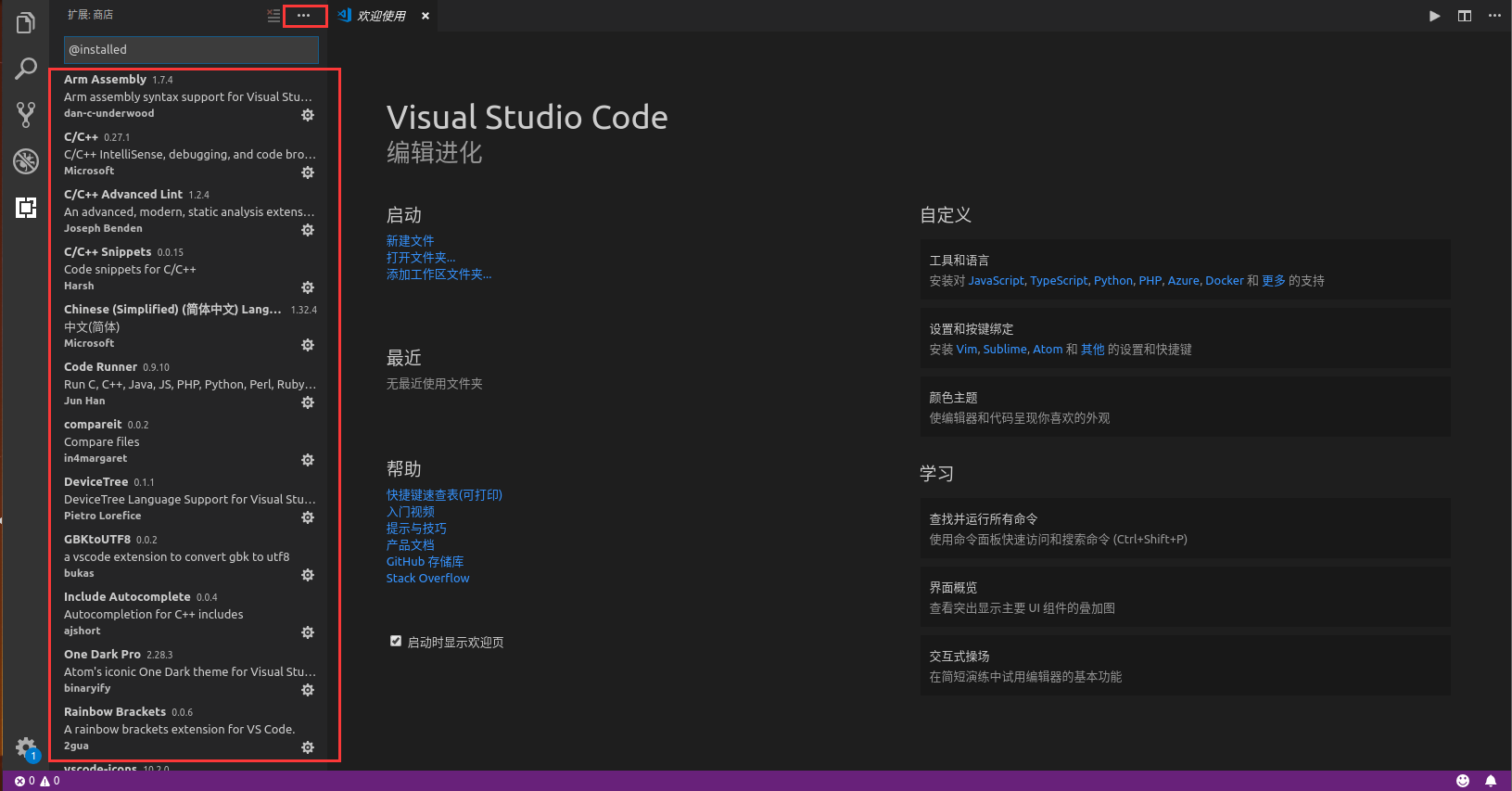Open the Explorer view in activity bar
Image resolution: width=1512 pixels, height=791 pixels.
click(x=26, y=23)
